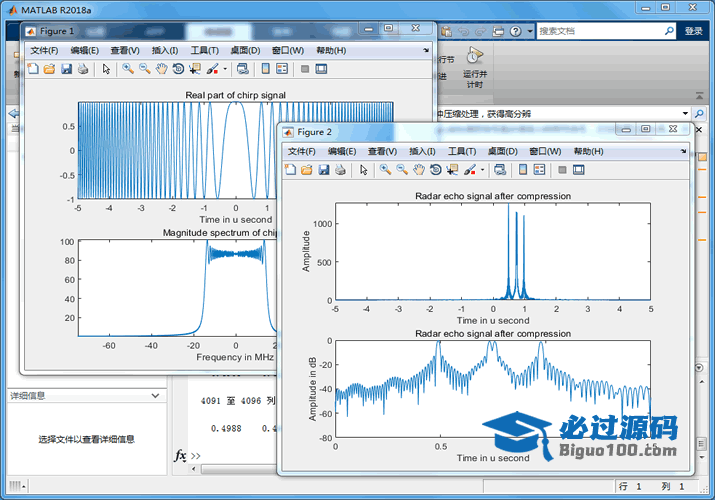715x500 pixels.
Task: Click New Figure icon in Figure 1 toolbar
Action: coord(33,69)
